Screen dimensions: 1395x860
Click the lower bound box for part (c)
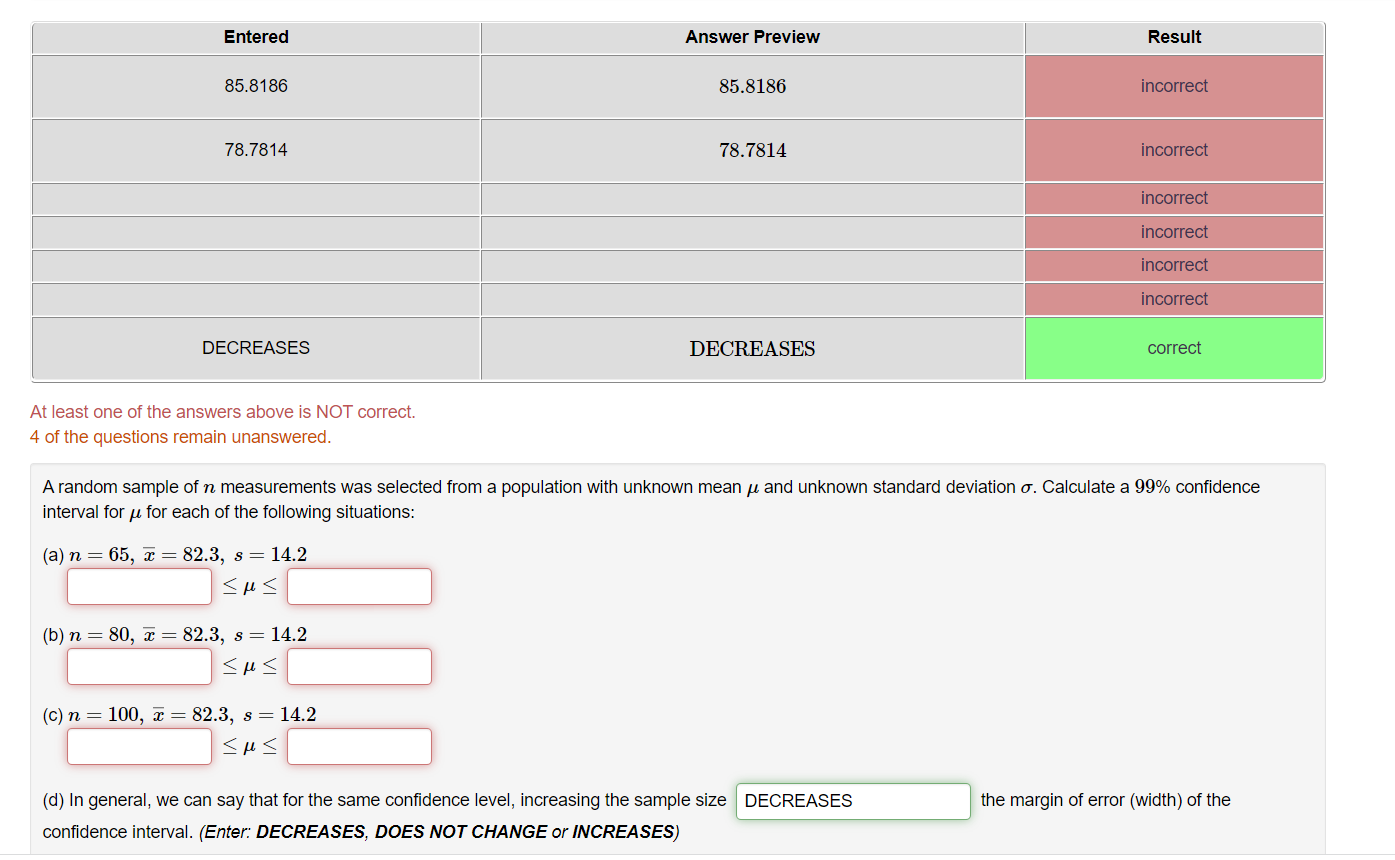click(138, 746)
